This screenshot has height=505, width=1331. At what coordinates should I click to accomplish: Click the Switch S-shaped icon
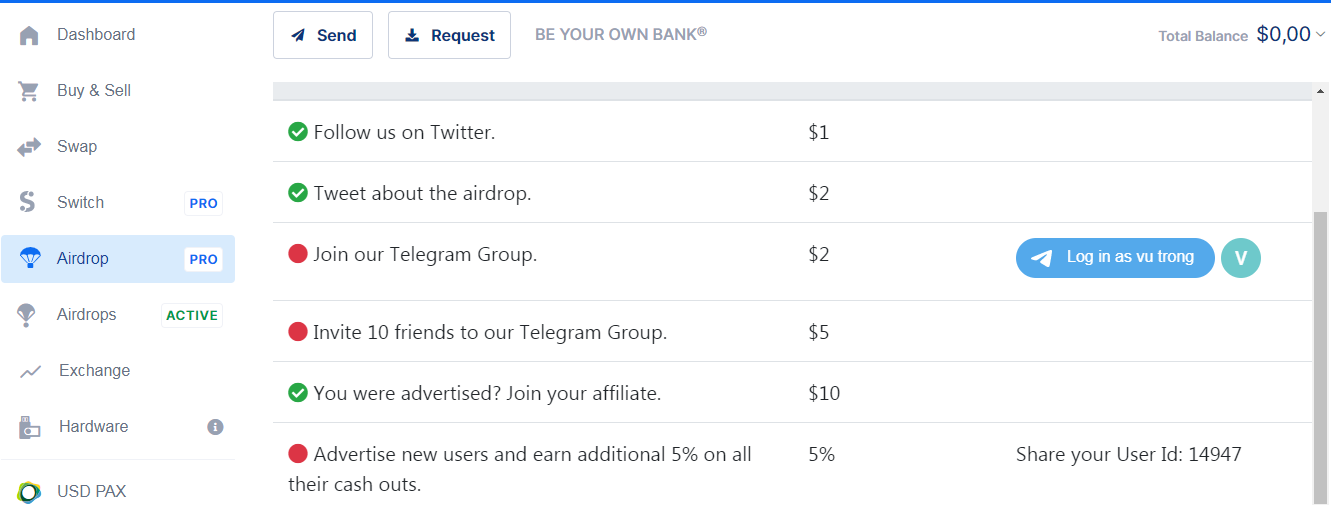click(28, 202)
